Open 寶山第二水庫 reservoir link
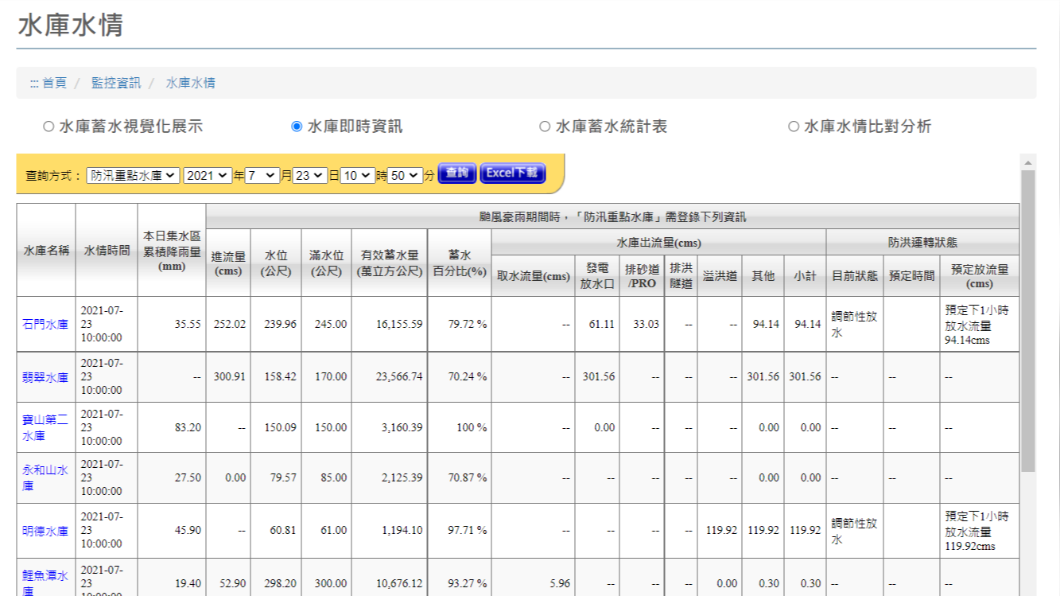The height and width of the screenshot is (596, 1060). [45, 428]
